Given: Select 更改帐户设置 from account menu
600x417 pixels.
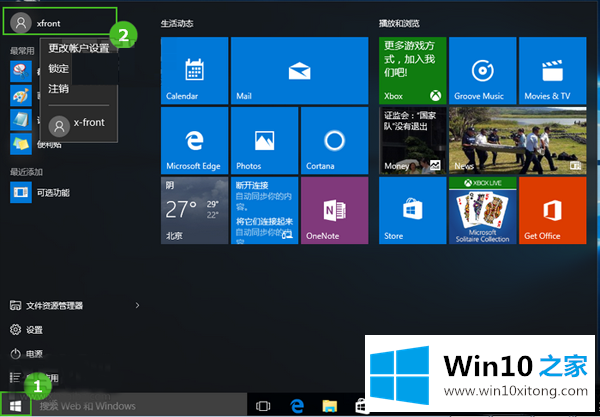Looking at the screenshot, I should point(78,48).
